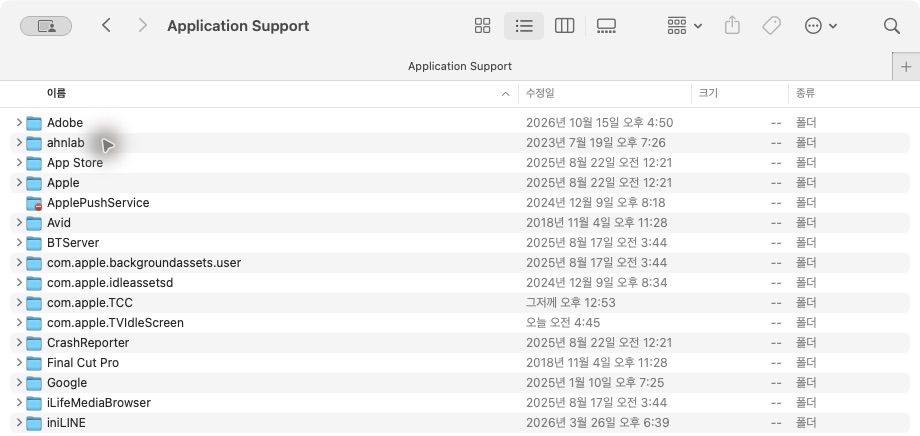Viewport: 920px width, 436px height.
Task: Sort by the 종류 column header
Action: point(805,93)
